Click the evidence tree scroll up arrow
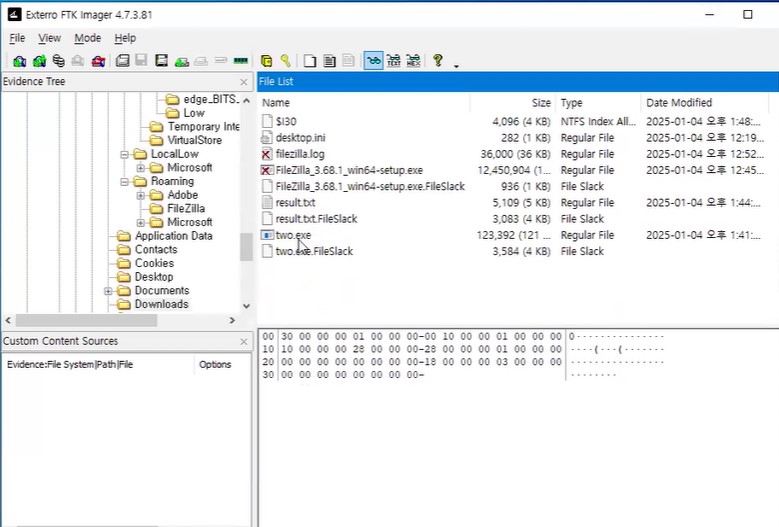Image resolution: width=779 pixels, height=527 pixels. [246, 101]
